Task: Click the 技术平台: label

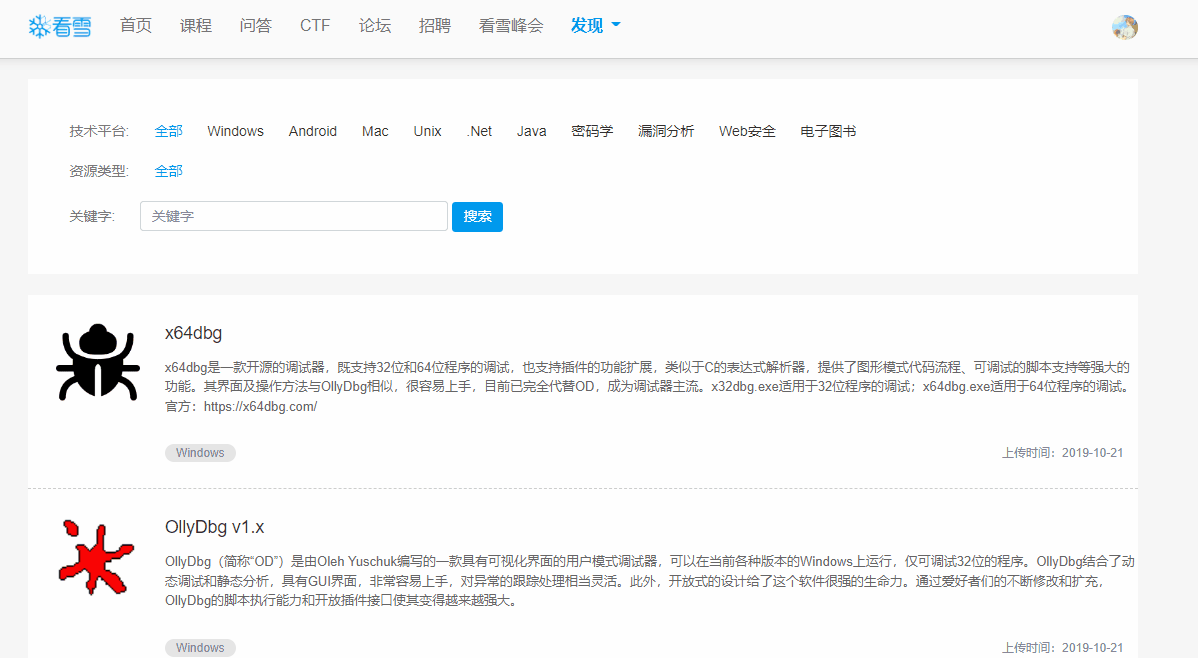Action: point(99,131)
